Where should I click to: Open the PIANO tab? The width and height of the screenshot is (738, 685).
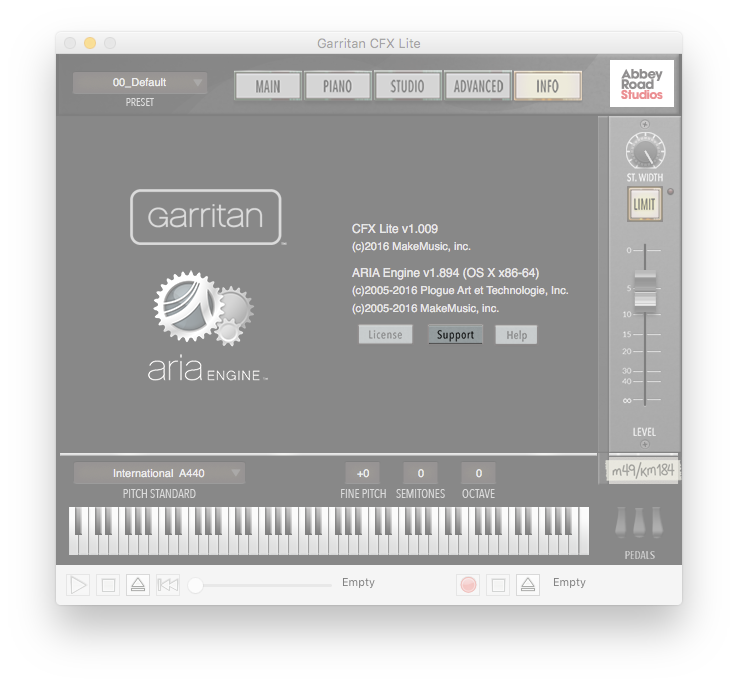click(337, 86)
